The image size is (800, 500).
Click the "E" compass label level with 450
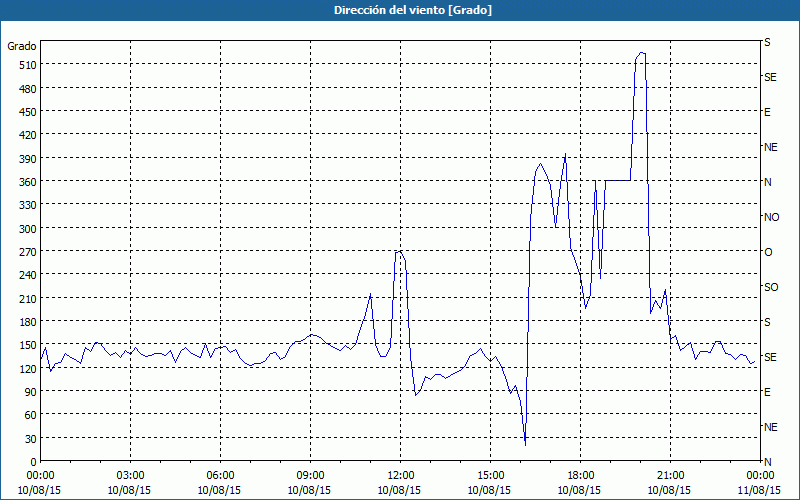click(x=767, y=112)
